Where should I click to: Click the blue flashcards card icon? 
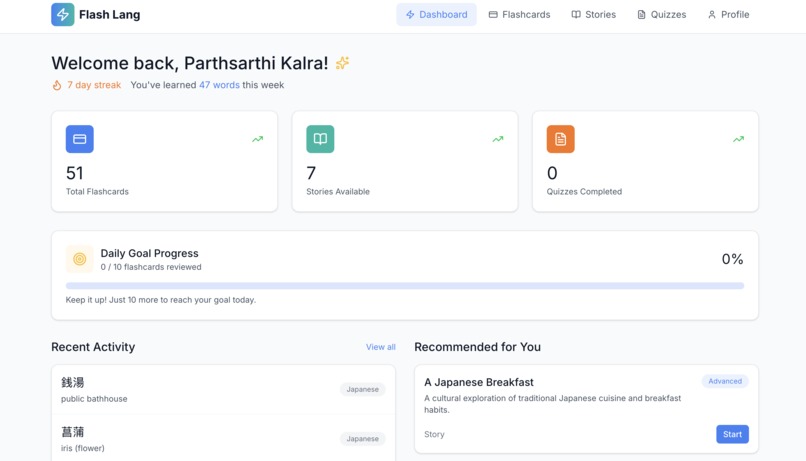(80, 139)
